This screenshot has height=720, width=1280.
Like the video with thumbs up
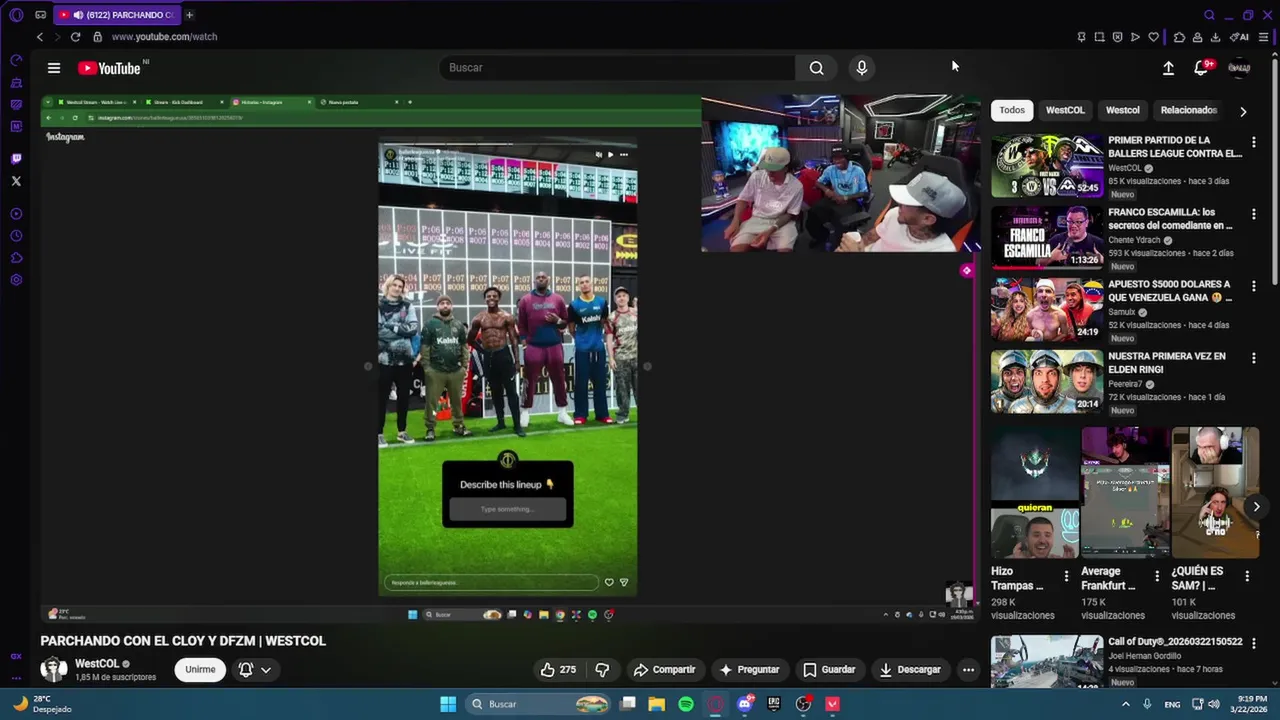[558, 670]
